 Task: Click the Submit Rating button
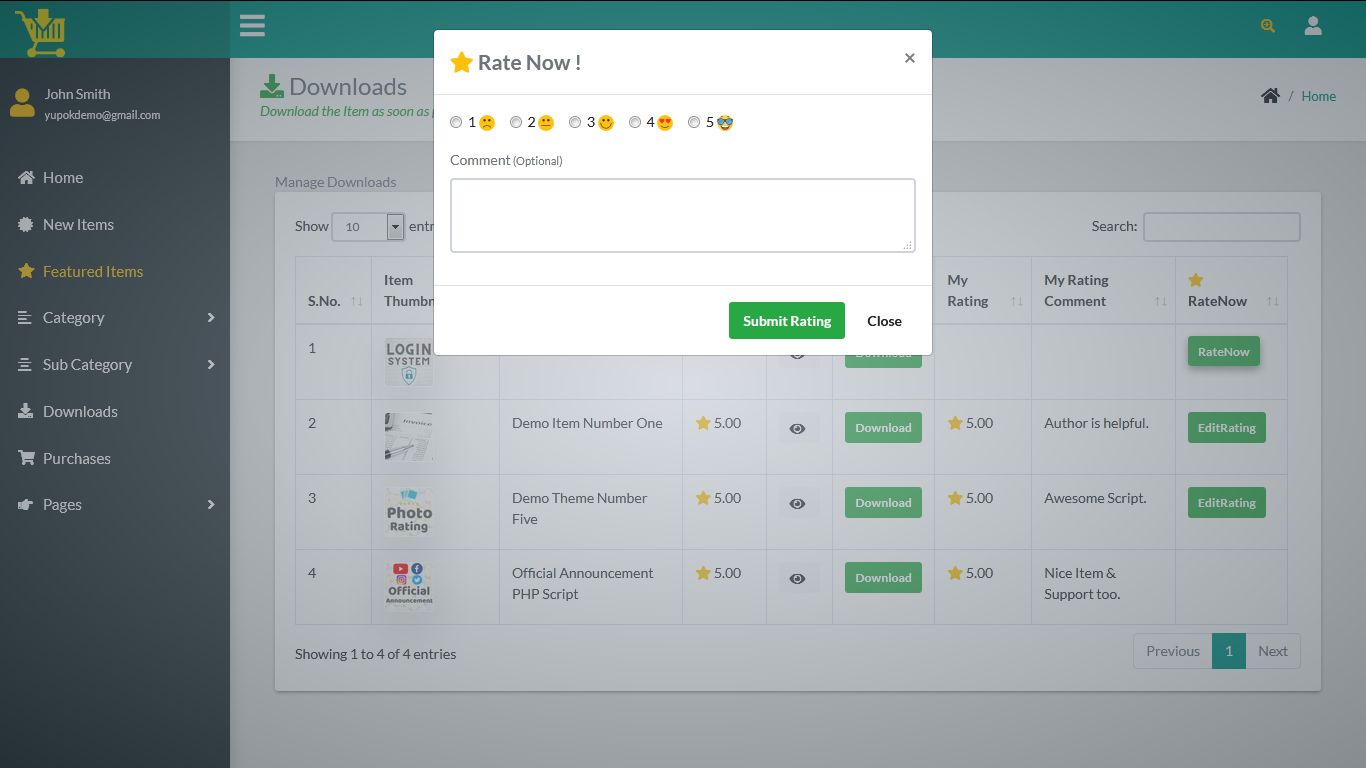pos(786,320)
